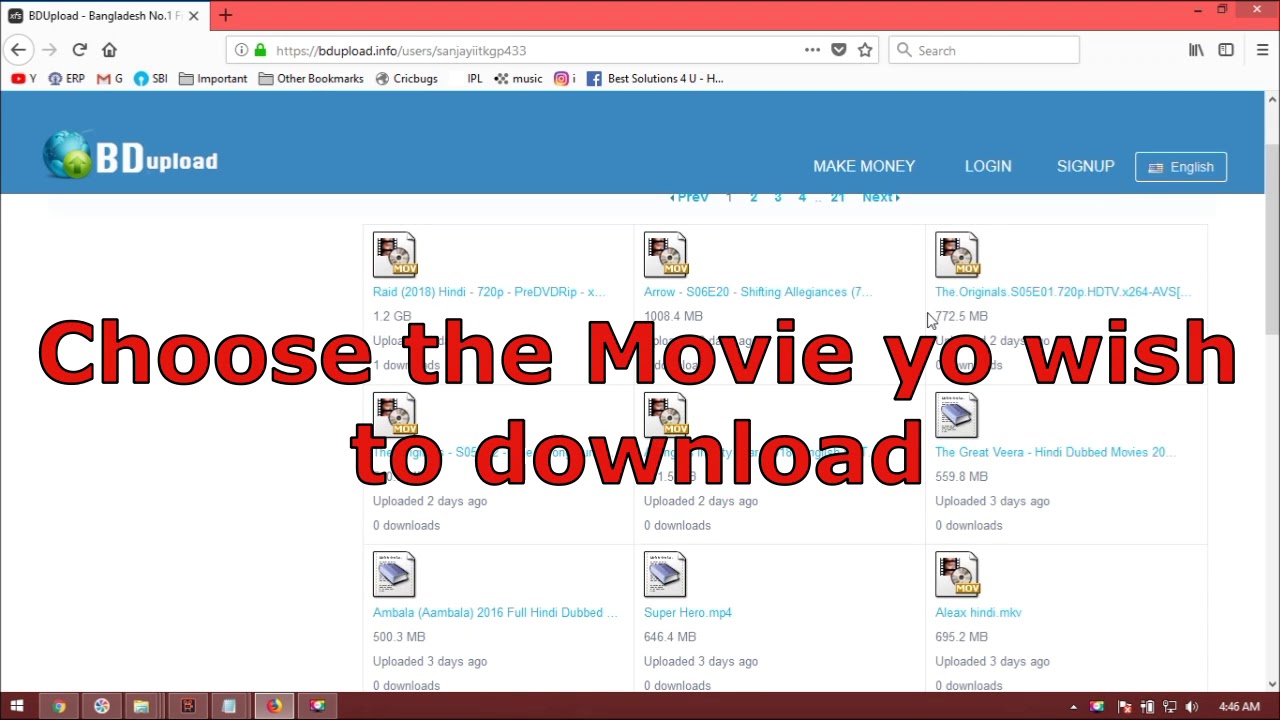Viewport: 1280px width, 720px height.
Task: Open the SIGNUP page
Action: tap(1085, 166)
